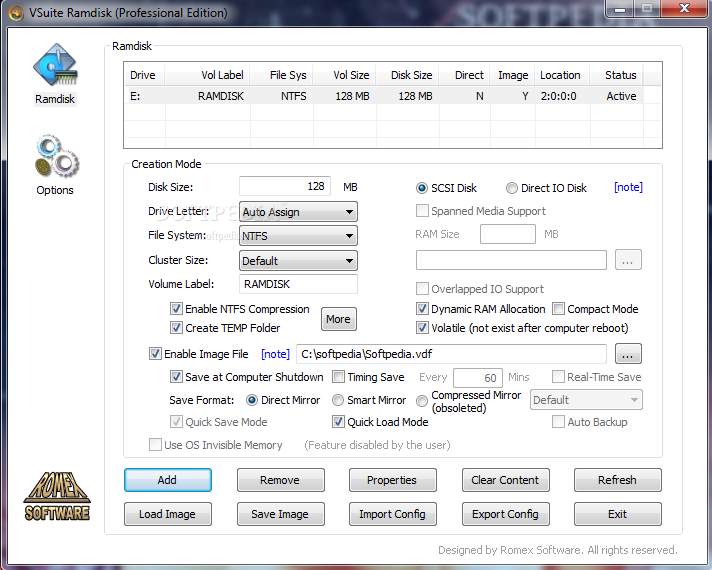Open the Drive Letter dropdown
This screenshot has height=570, width=712.
(x=298, y=212)
